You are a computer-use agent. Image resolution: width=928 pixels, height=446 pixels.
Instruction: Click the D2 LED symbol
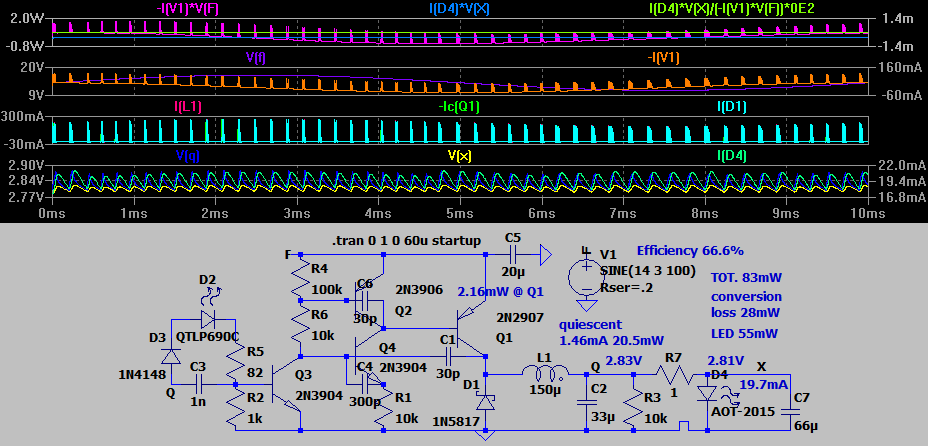[x=207, y=318]
